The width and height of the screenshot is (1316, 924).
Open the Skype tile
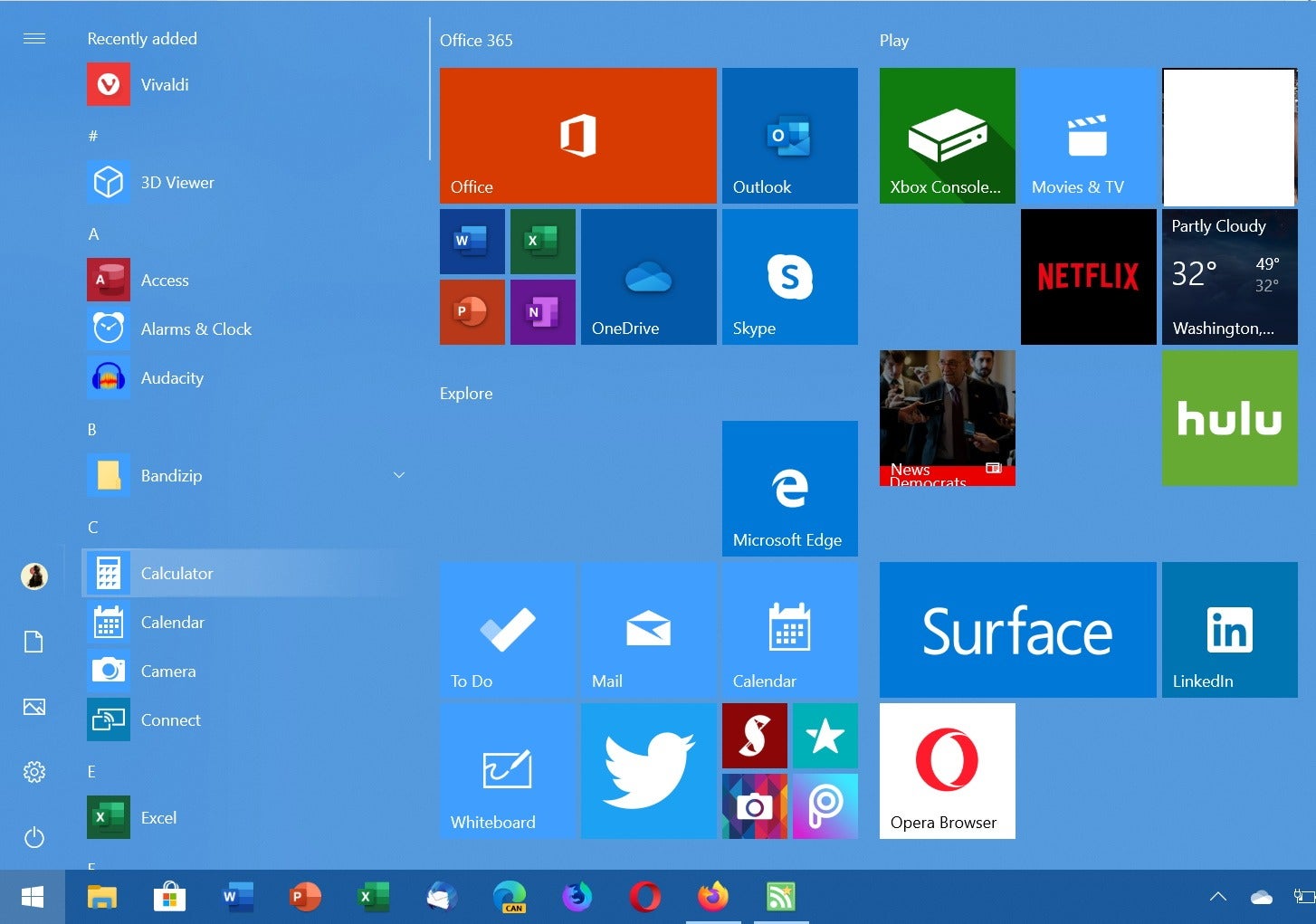coord(789,276)
